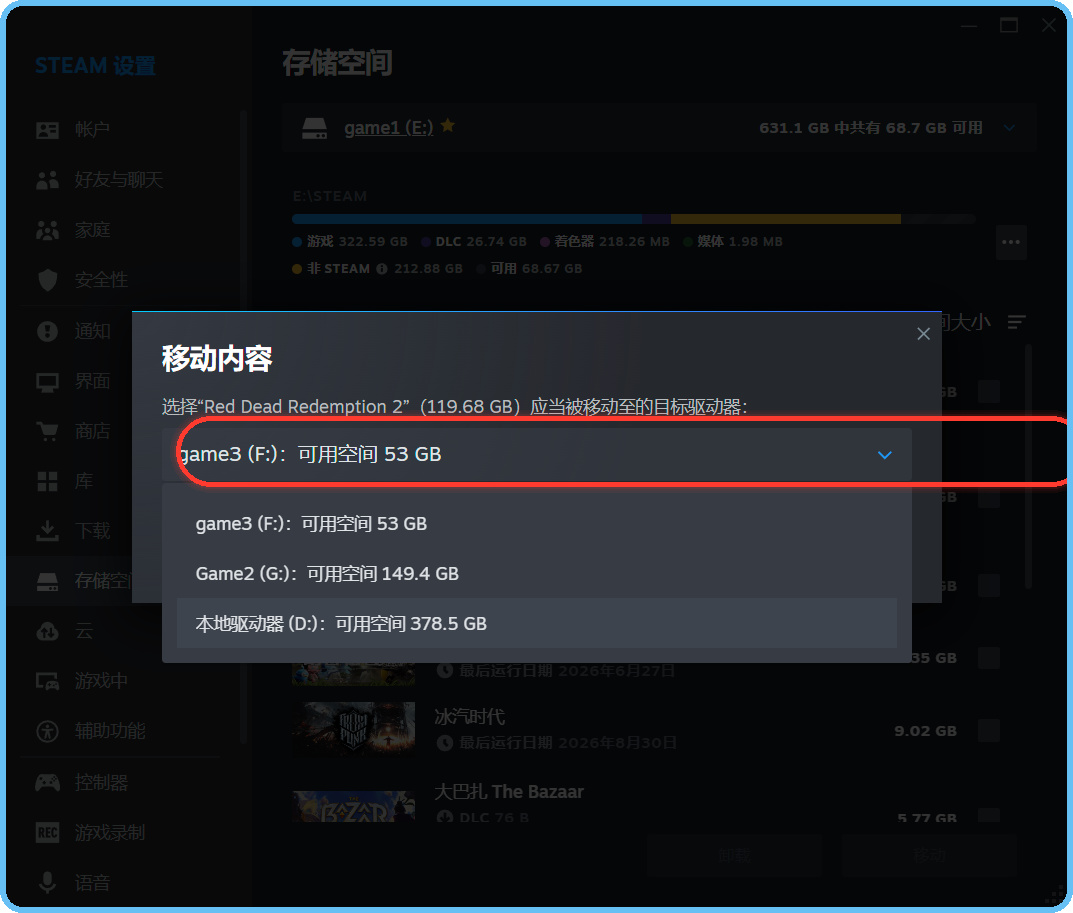Click the 库 grid icon

[x=47, y=481]
